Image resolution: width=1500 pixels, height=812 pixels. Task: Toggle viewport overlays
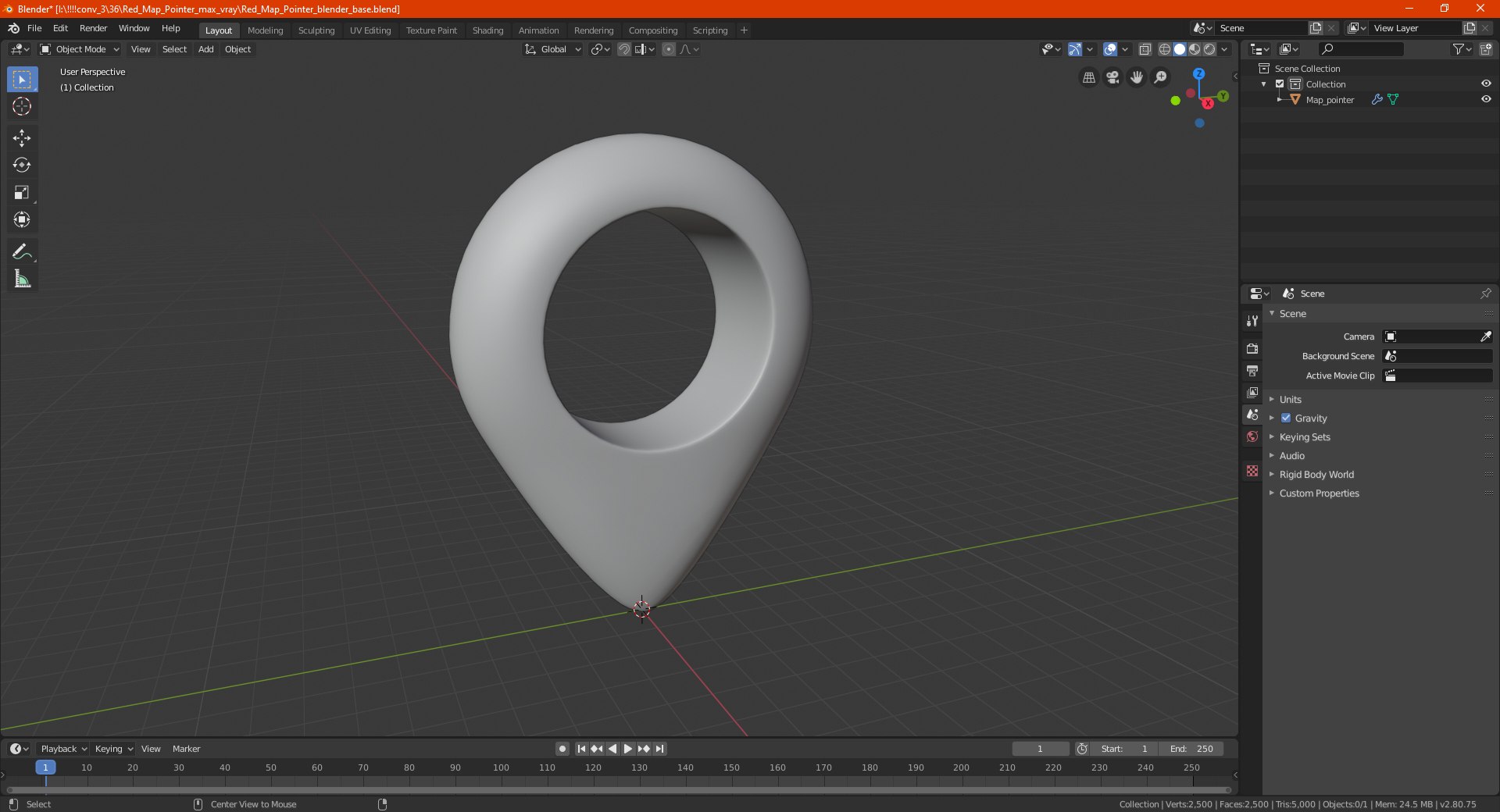click(x=1110, y=49)
